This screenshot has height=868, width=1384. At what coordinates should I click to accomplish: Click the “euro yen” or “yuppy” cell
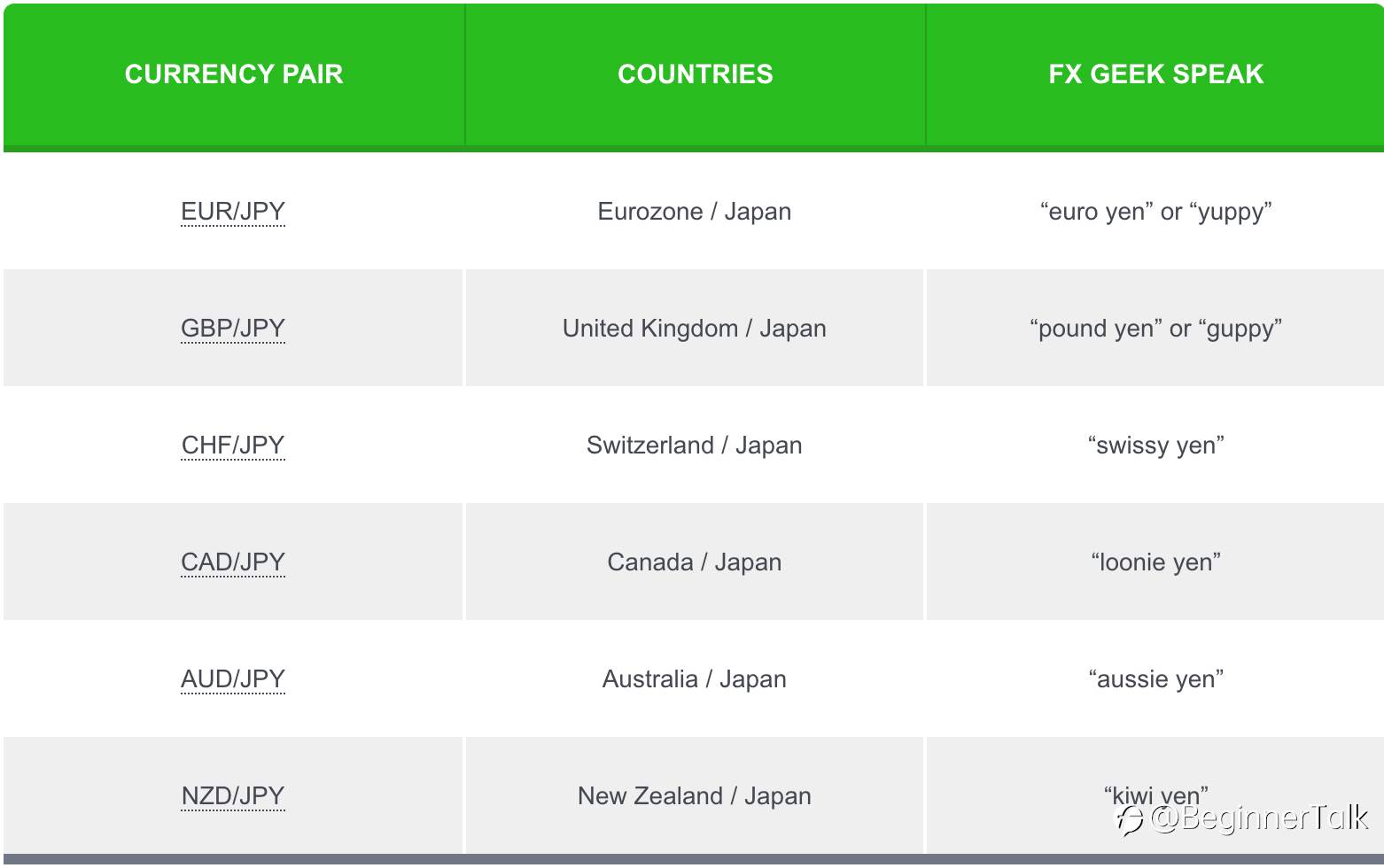click(x=1155, y=212)
